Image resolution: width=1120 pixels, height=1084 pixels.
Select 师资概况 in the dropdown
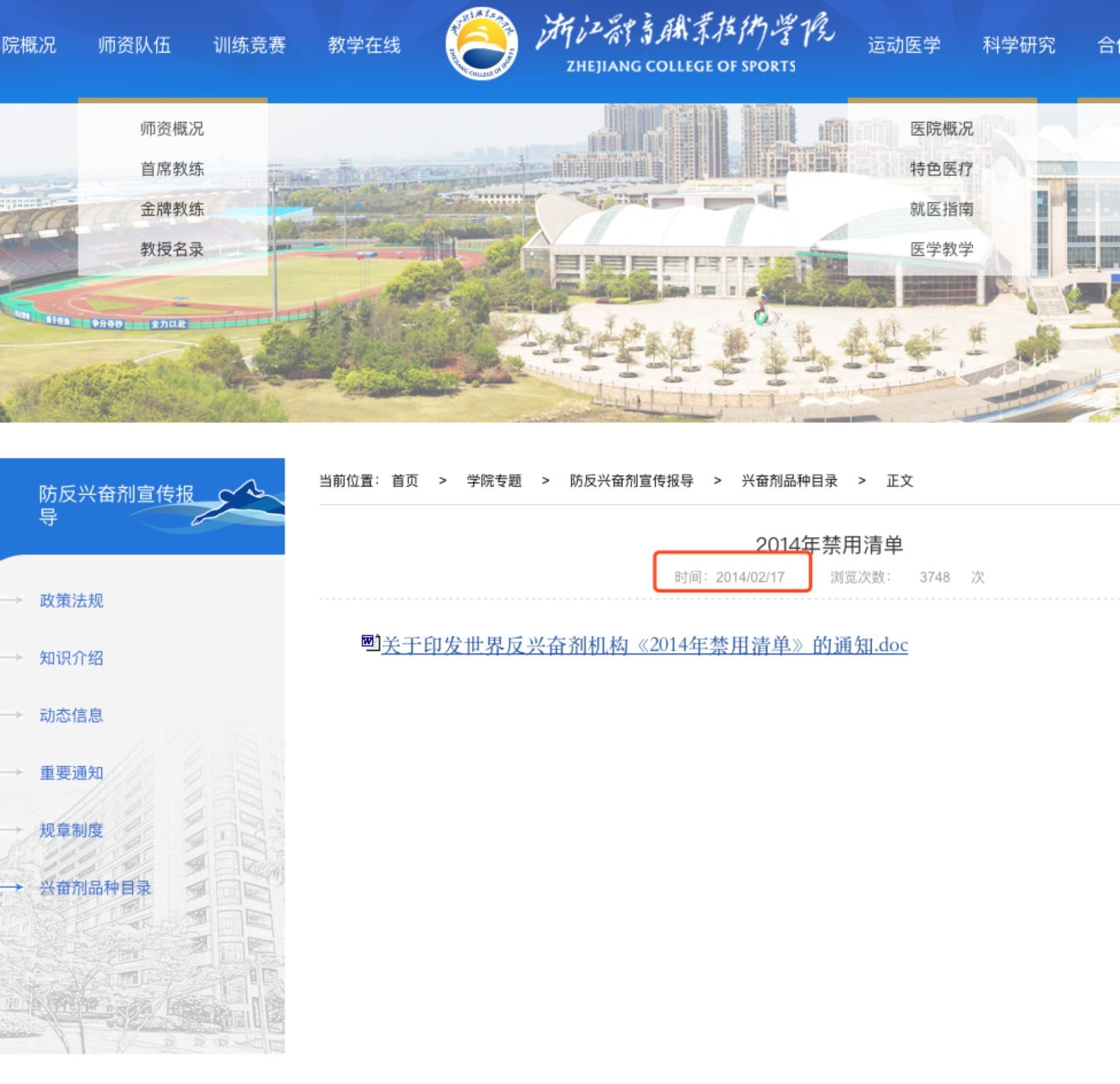point(172,128)
